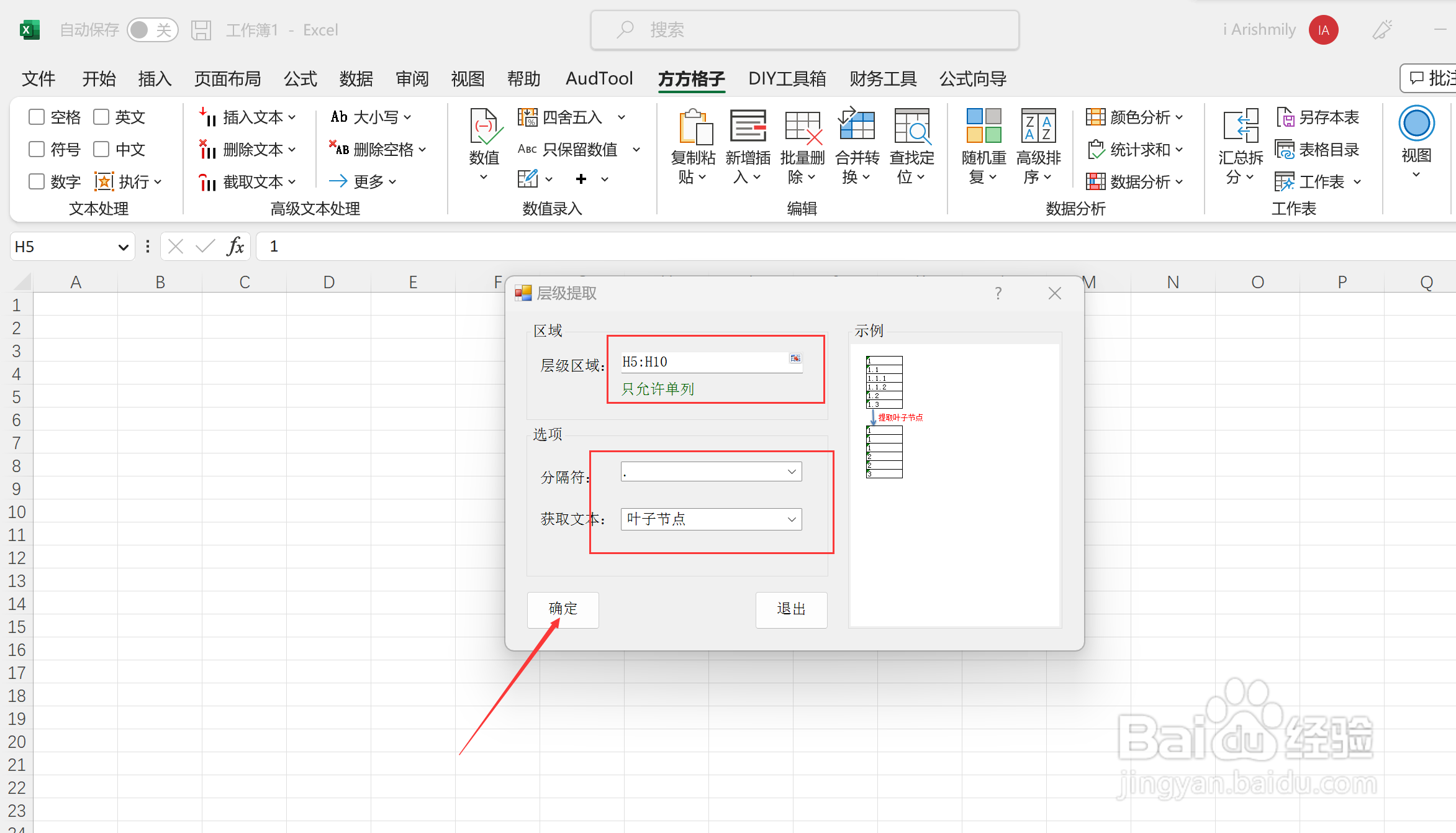Switch to the 公式向导 tab
The image size is (1456, 833).
point(973,79)
